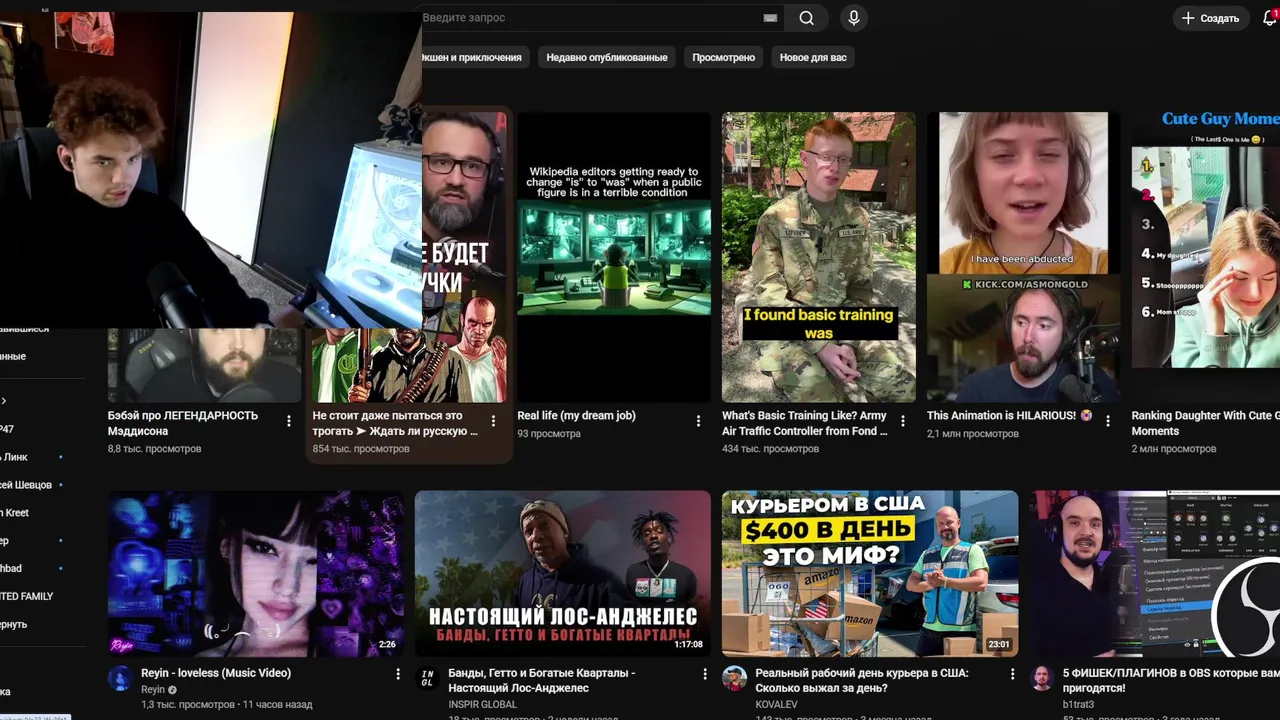The height and width of the screenshot is (720, 1280).
Task: Open the Reyin channel avatar
Action: [x=120, y=678]
